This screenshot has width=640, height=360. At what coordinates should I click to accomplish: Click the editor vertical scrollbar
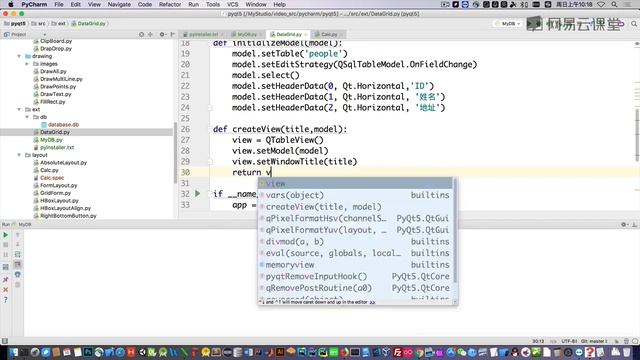(638, 135)
